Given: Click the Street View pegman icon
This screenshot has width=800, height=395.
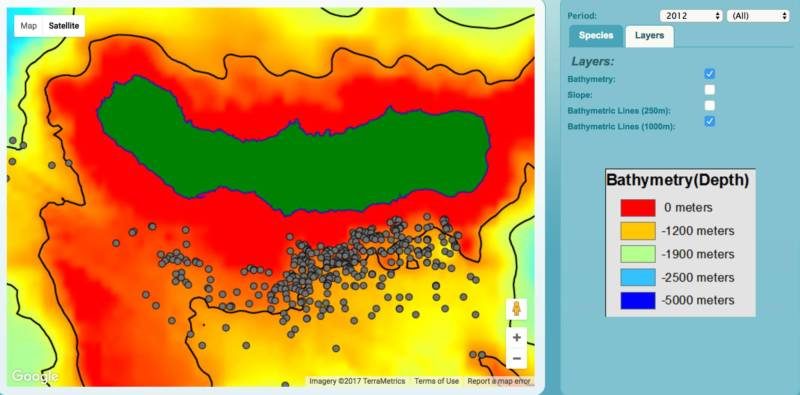Looking at the screenshot, I should pos(516,309).
